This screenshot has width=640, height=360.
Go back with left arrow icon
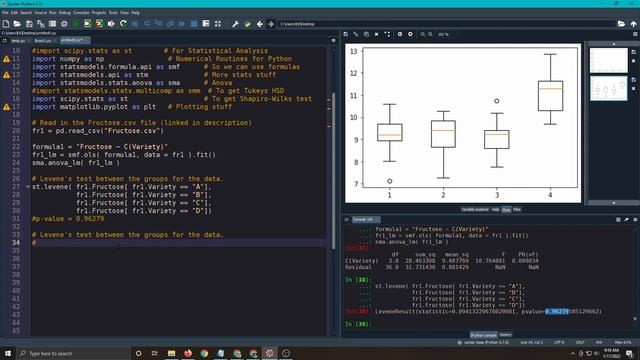pyautogui.click(x=260, y=24)
